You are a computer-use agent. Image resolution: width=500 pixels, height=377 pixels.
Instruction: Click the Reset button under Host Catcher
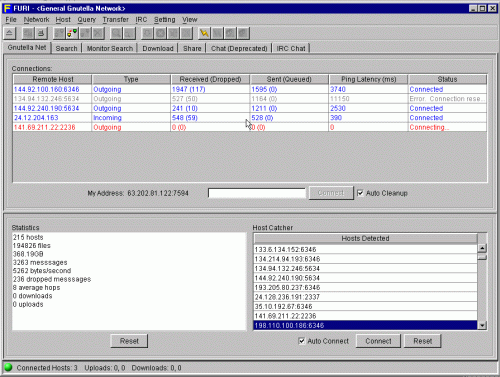pyautogui.click(x=423, y=341)
